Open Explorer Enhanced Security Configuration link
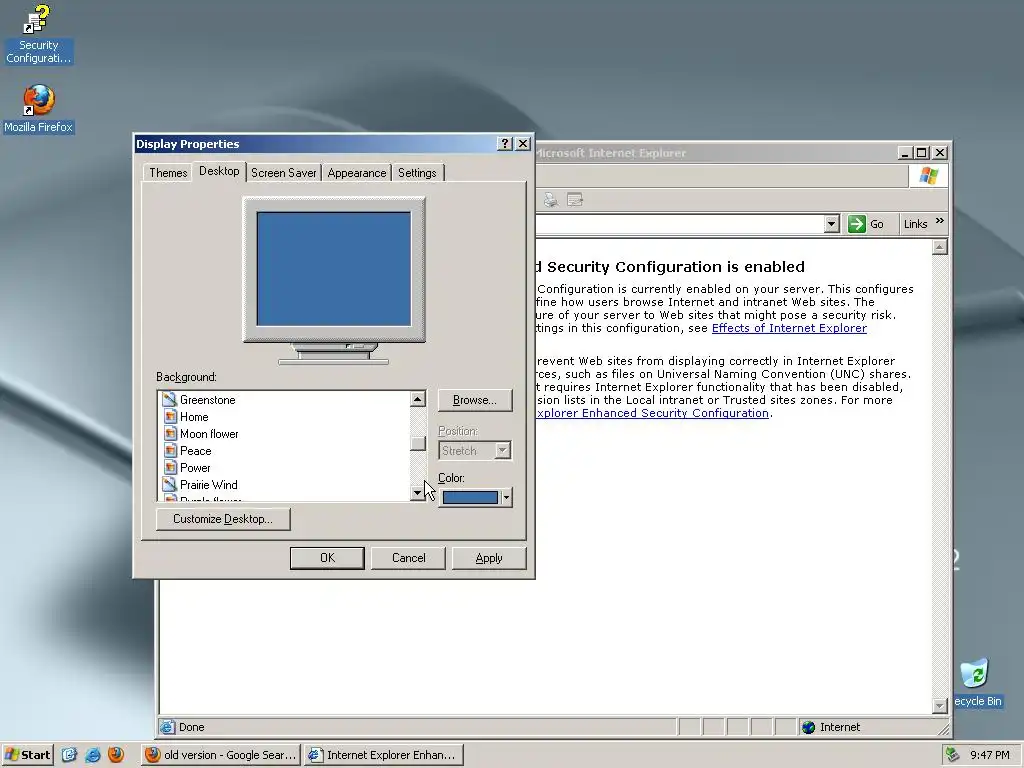Screen dimensions: 1024x768 coord(652,413)
